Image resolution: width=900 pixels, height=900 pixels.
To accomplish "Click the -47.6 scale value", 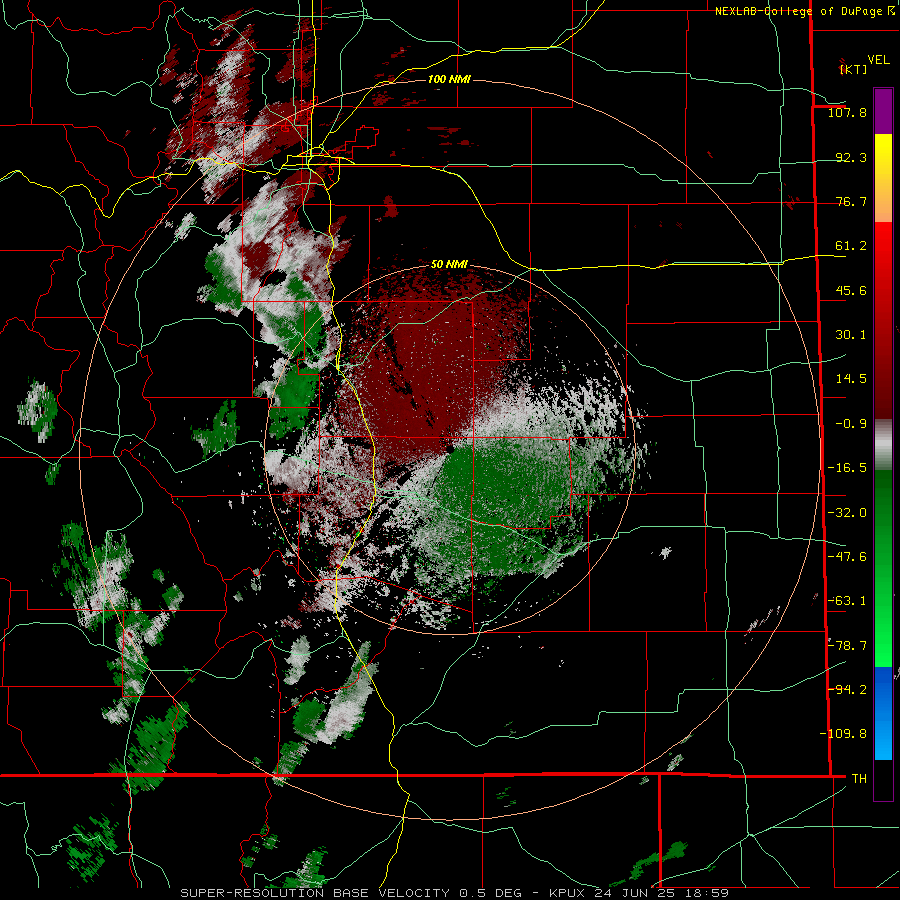I will pyautogui.click(x=847, y=557).
